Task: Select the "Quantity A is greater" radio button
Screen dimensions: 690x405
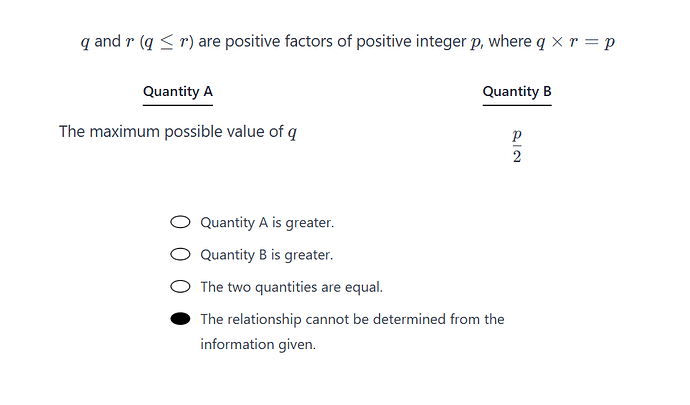Action: pyautogui.click(x=180, y=222)
